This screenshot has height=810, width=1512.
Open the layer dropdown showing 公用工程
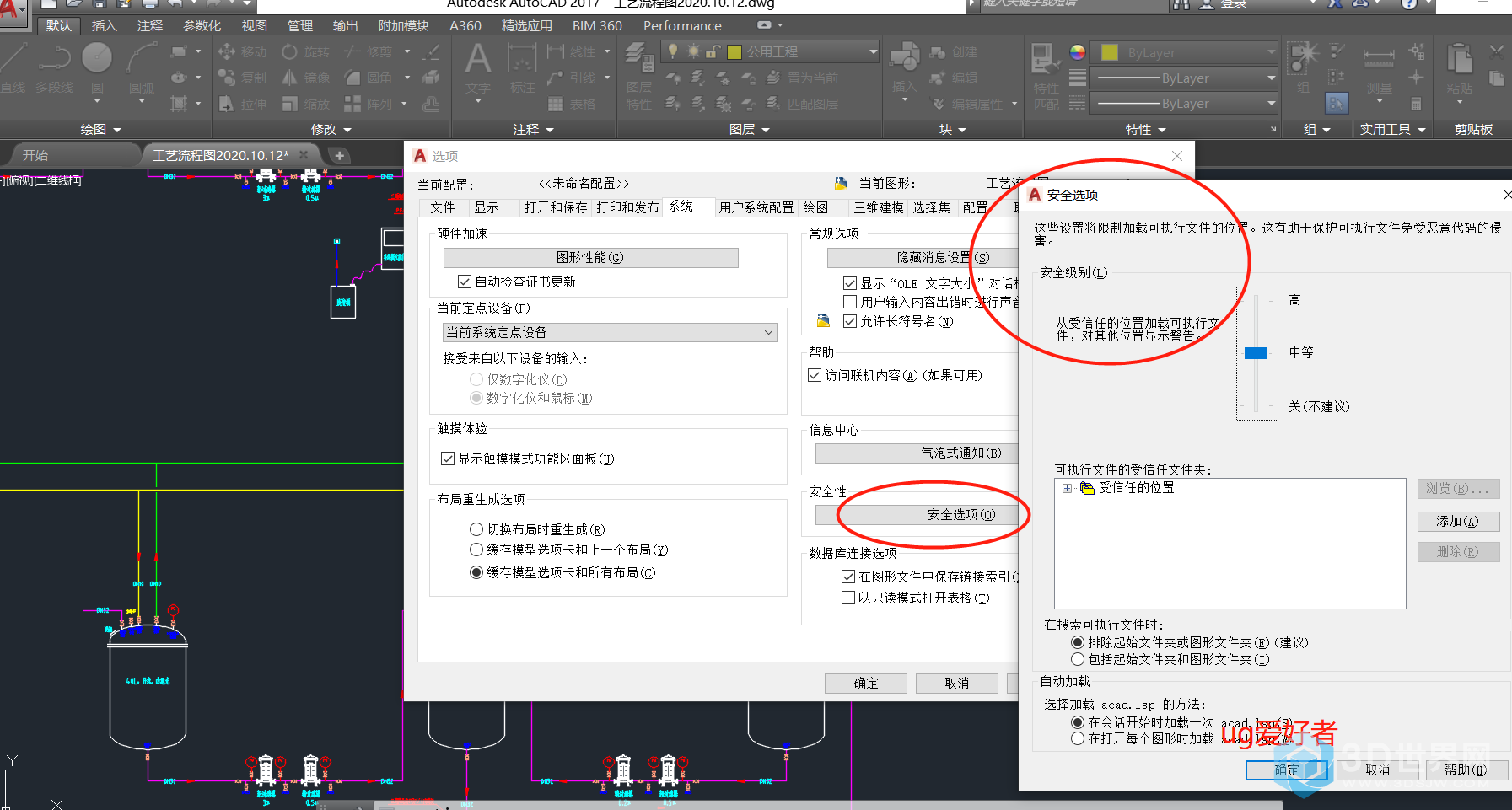(x=770, y=52)
